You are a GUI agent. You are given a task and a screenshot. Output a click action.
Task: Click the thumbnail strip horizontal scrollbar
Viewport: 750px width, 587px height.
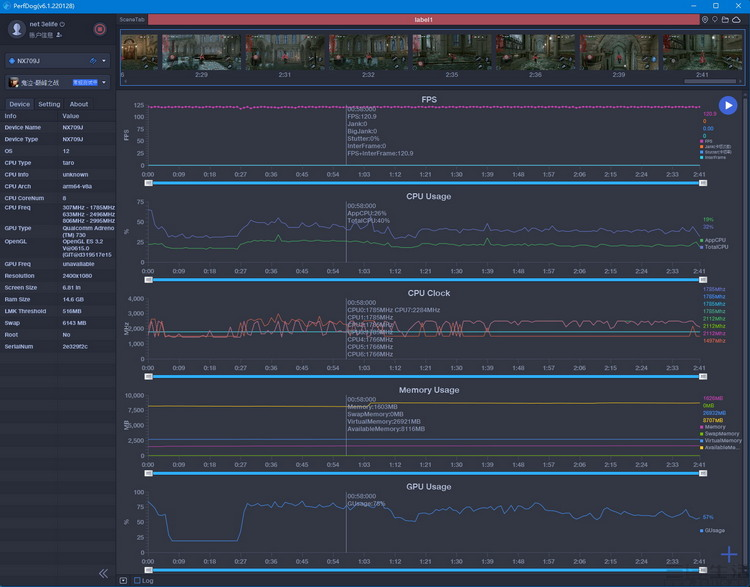(x=710, y=81)
